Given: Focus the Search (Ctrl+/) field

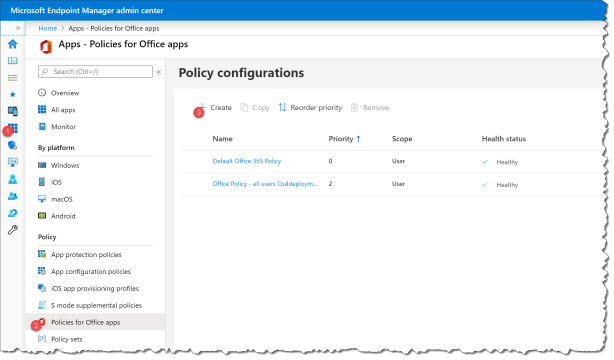Looking at the screenshot, I should [95, 71].
